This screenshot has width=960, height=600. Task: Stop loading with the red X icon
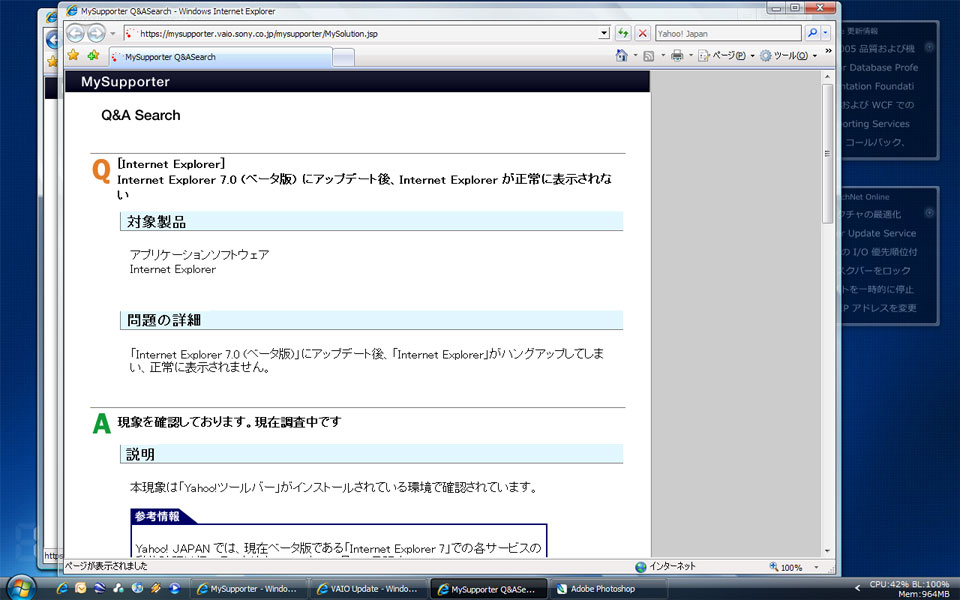(642, 33)
